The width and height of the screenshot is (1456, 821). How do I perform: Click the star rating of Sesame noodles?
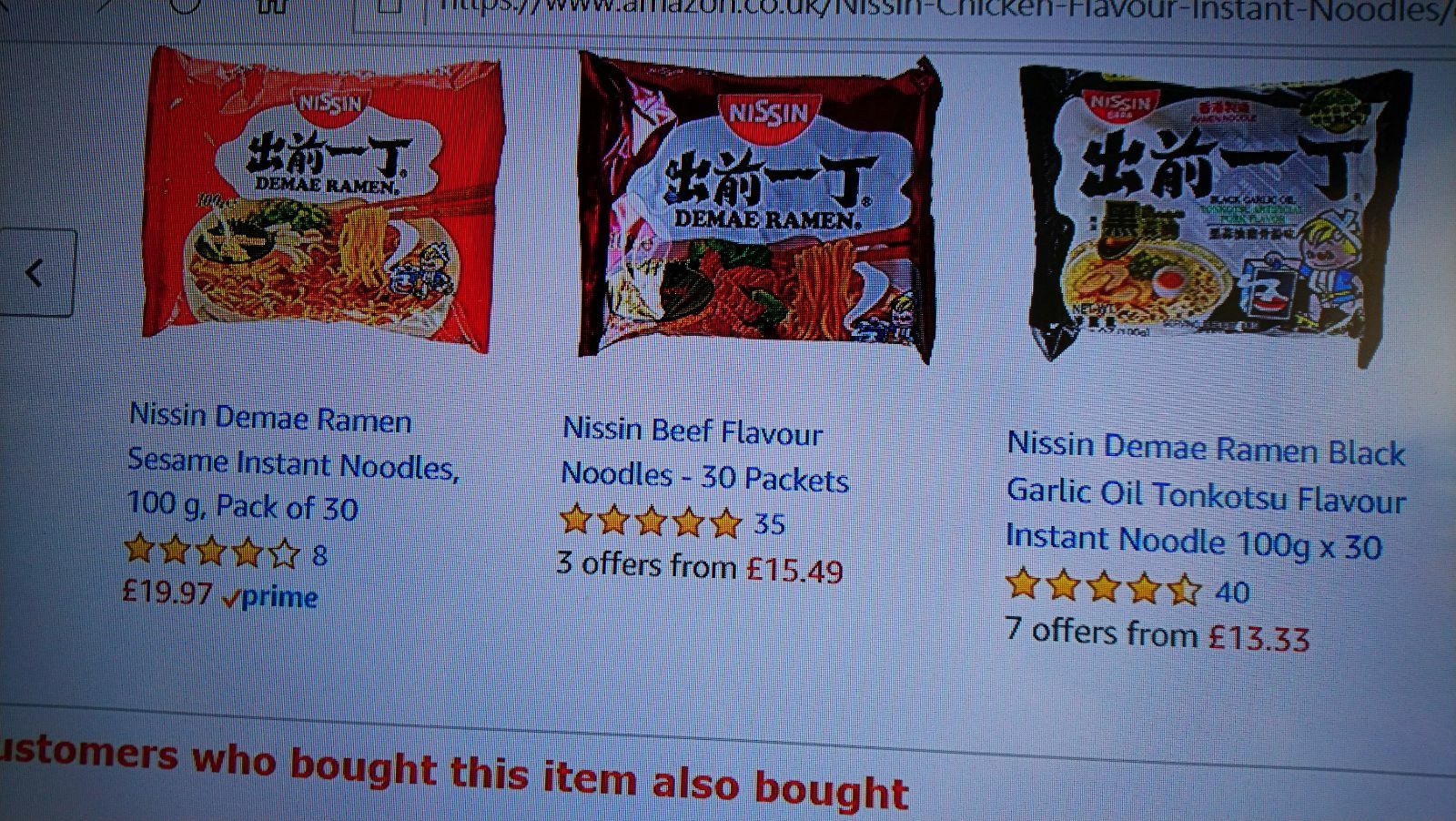(x=212, y=550)
